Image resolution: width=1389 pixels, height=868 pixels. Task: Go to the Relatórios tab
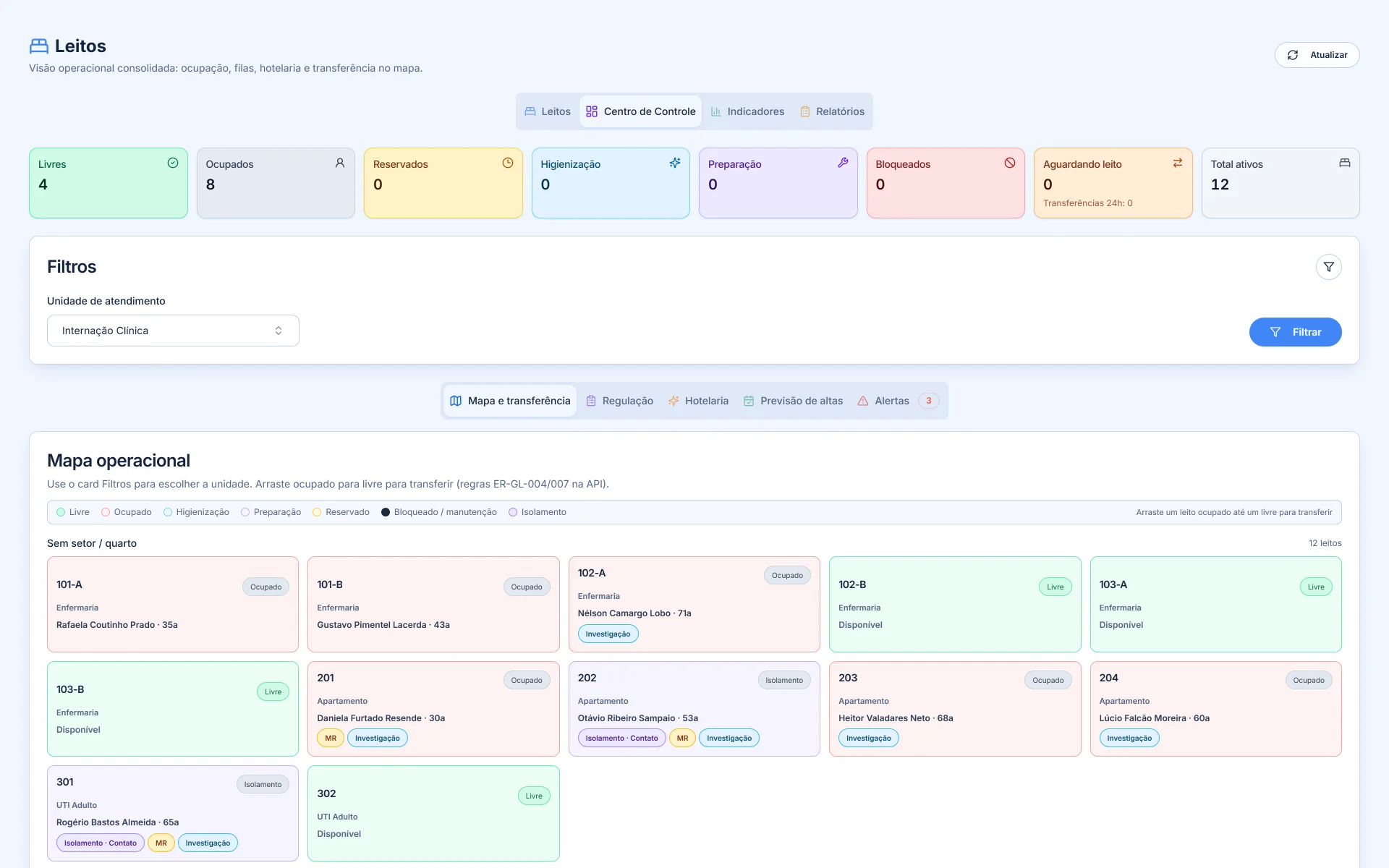tap(832, 111)
